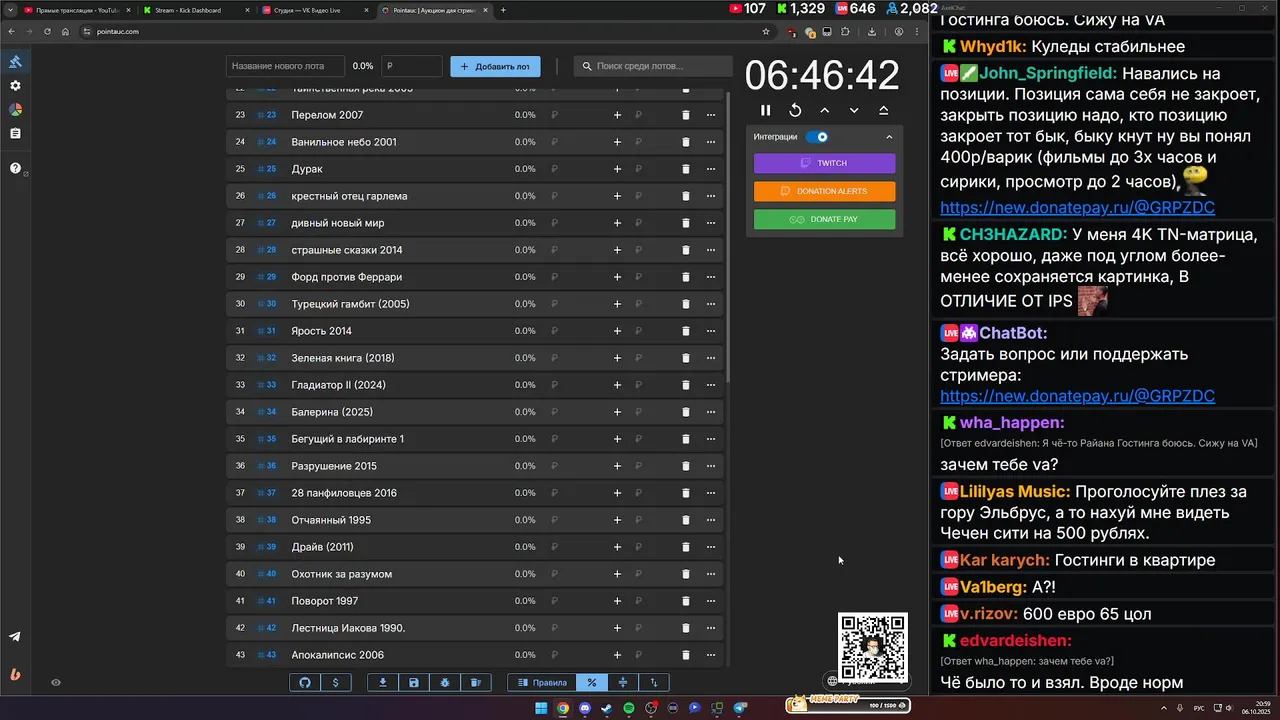1280x720 pixels.
Task: Open more options for Турецкий гамбит (2005)
Action: coord(711,304)
